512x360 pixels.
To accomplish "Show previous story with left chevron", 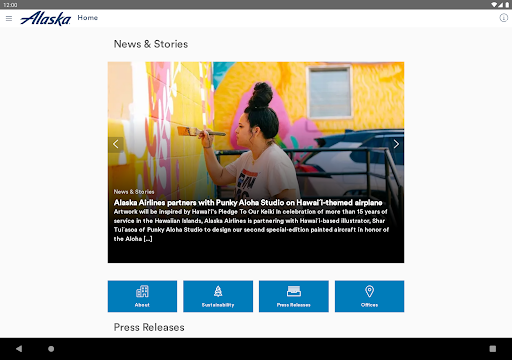I will [x=116, y=144].
